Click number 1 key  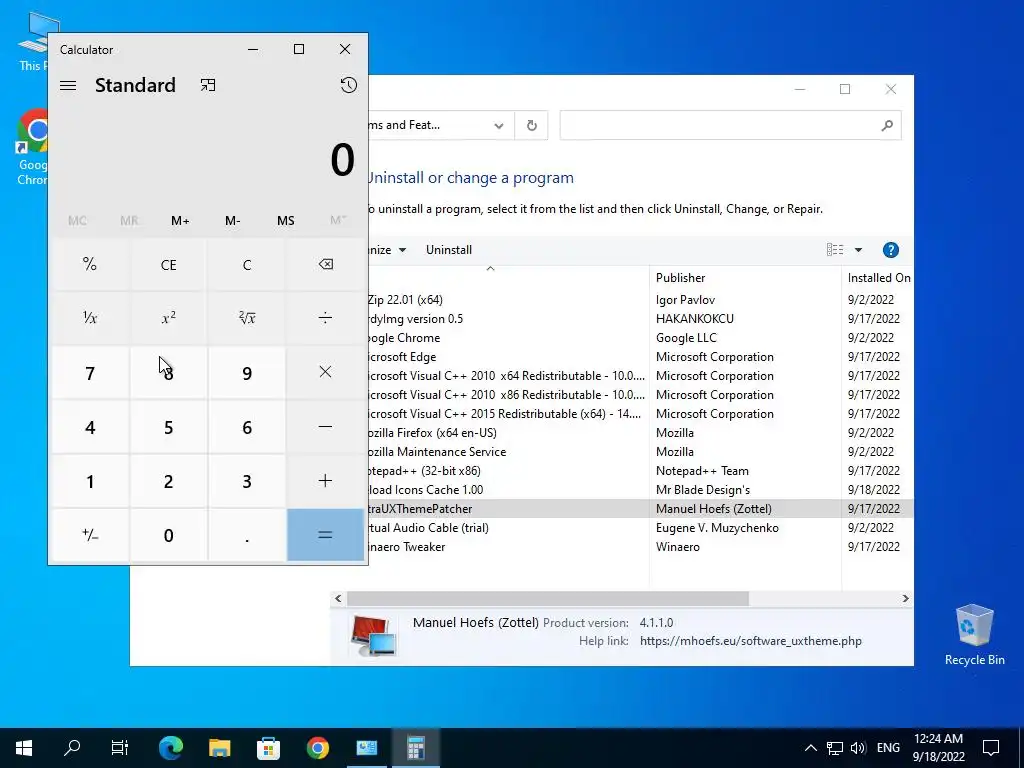[90, 481]
